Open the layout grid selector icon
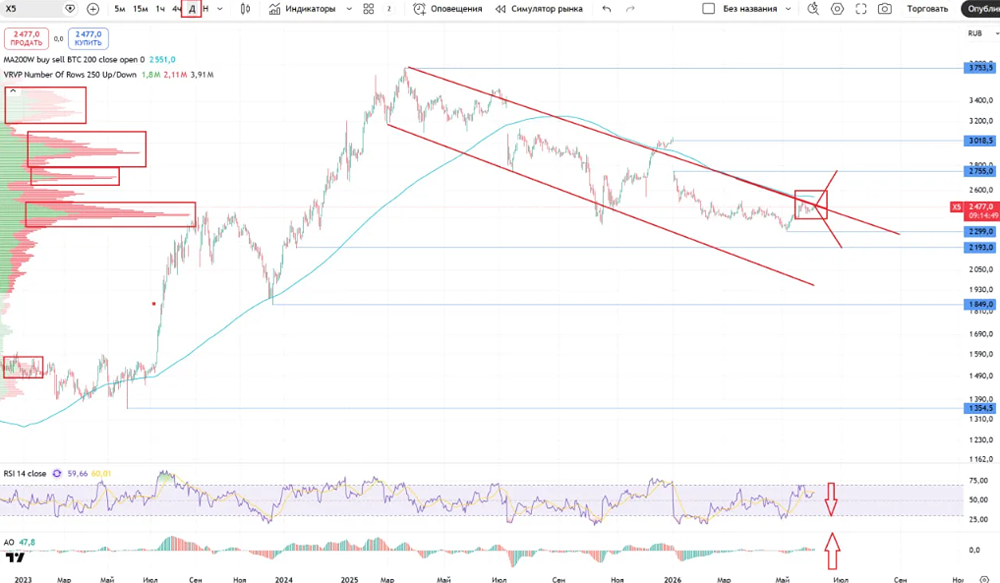1000x583 pixels. pos(369,9)
